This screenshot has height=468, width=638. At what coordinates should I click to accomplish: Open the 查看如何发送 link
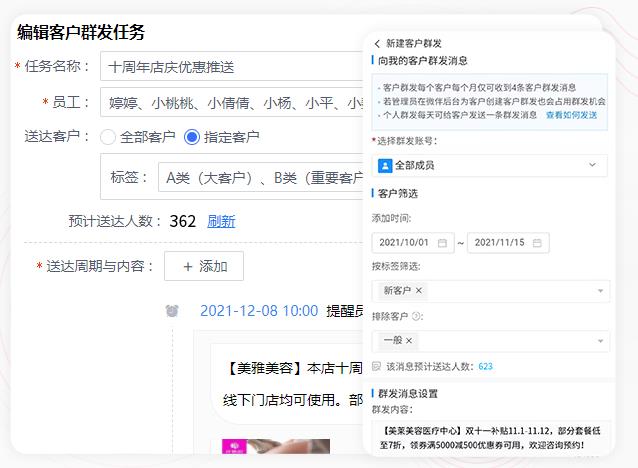pos(571,115)
